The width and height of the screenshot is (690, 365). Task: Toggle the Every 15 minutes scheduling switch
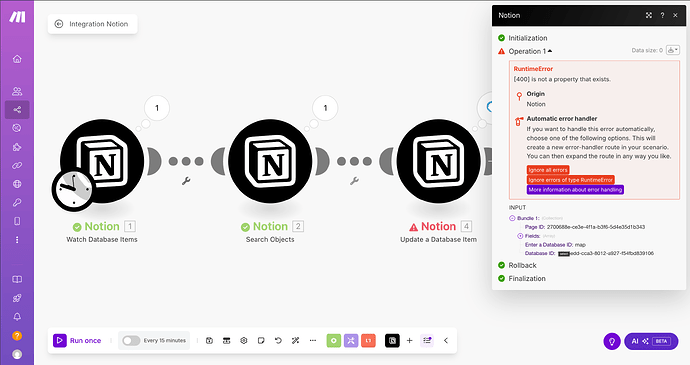tap(131, 340)
